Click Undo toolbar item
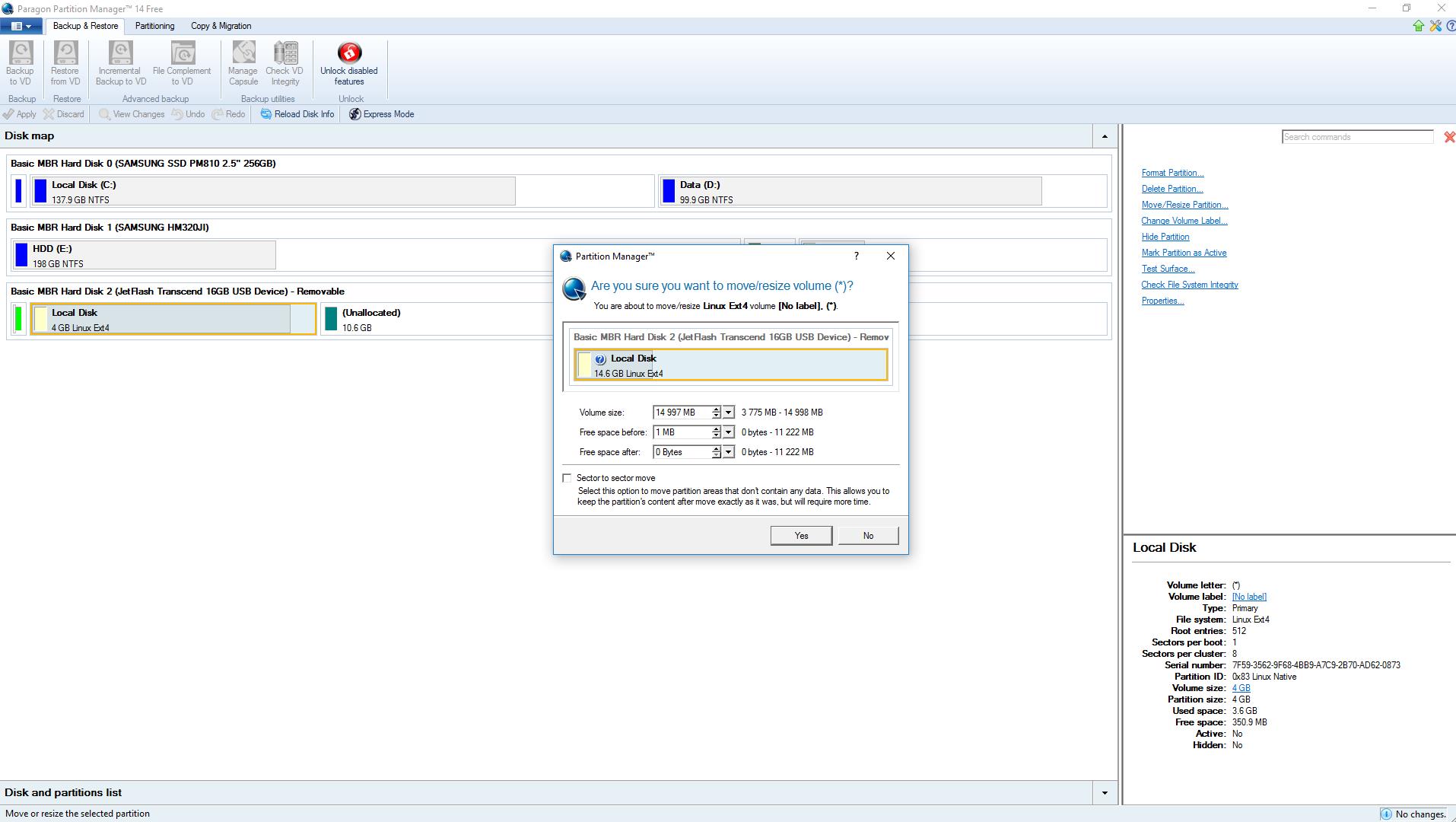1456x822 pixels. [188, 114]
